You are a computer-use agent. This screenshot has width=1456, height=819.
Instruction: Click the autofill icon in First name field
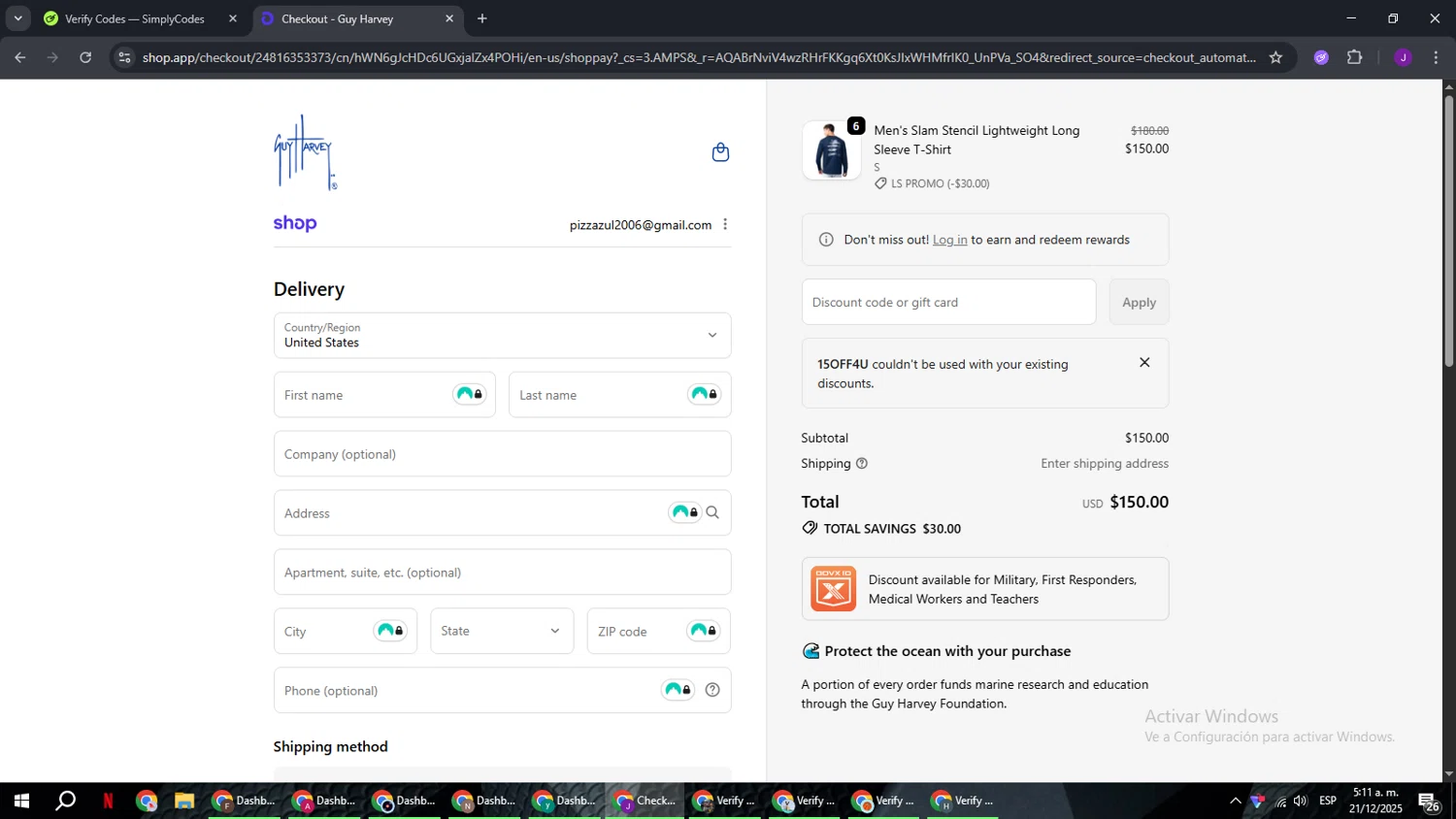470,394
